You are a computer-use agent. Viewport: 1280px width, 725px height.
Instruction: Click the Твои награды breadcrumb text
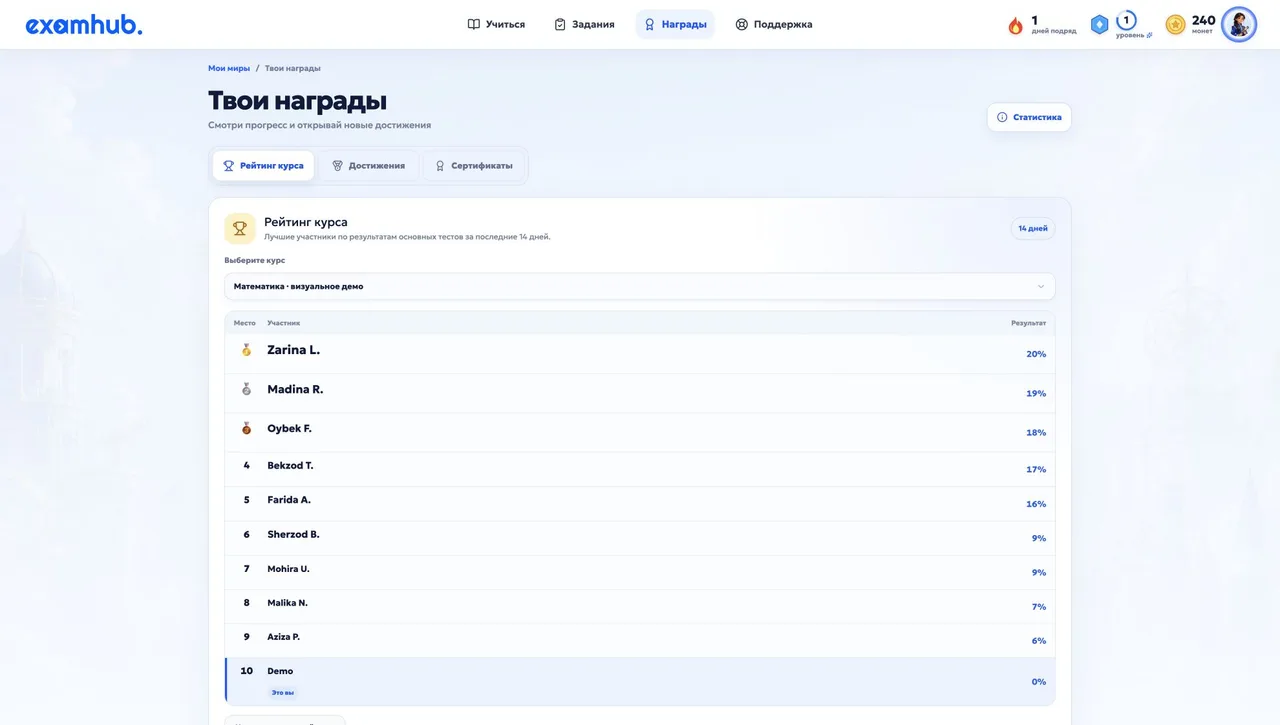[293, 68]
